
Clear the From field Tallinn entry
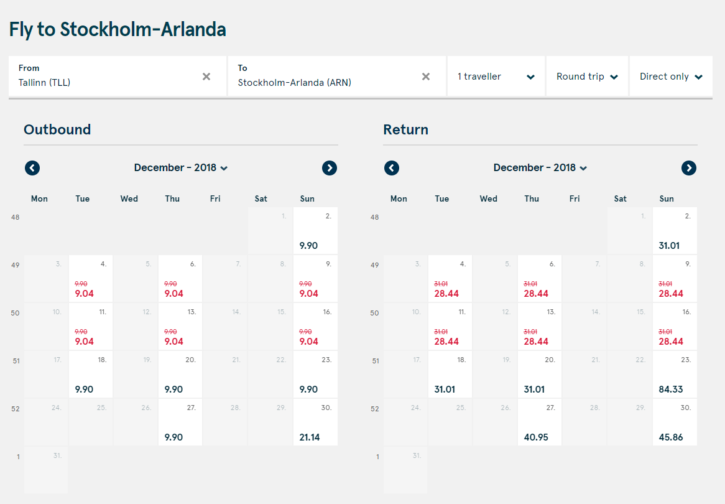coord(206,76)
